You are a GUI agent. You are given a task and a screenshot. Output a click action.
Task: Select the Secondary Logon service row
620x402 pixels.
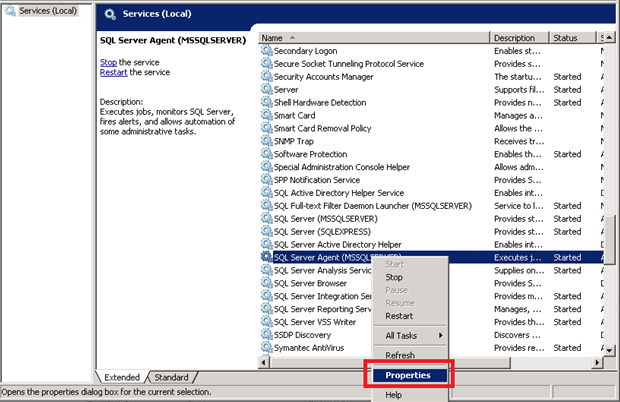[x=431, y=51]
